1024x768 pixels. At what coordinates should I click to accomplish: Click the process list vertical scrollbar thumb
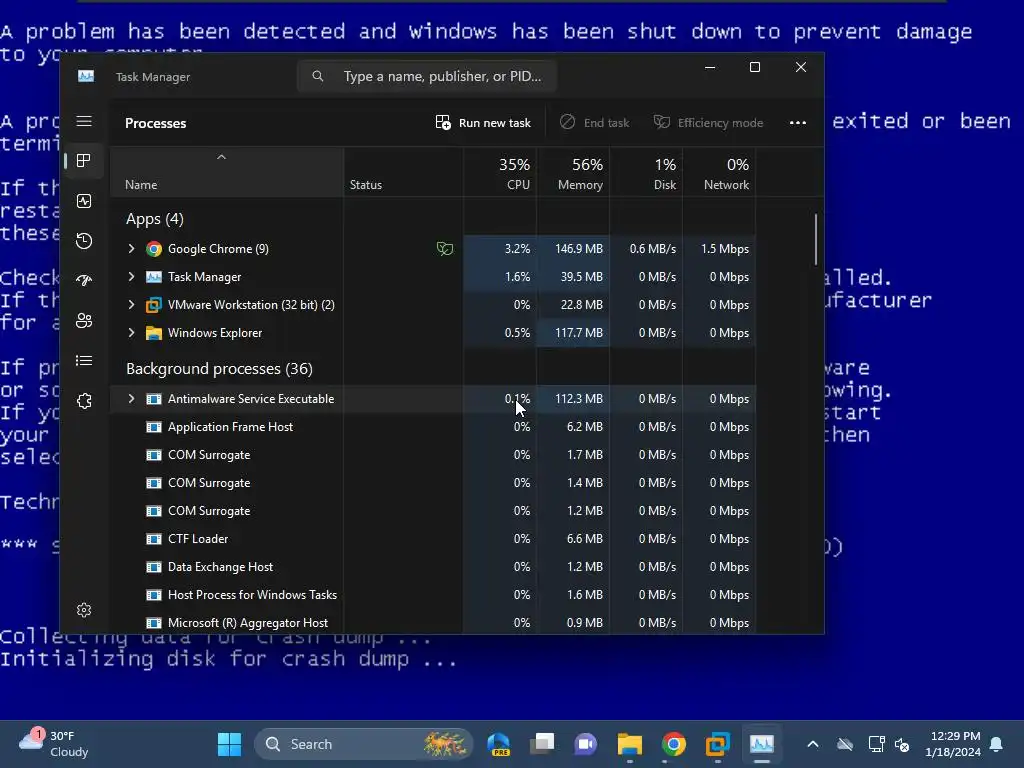(816, 239)
